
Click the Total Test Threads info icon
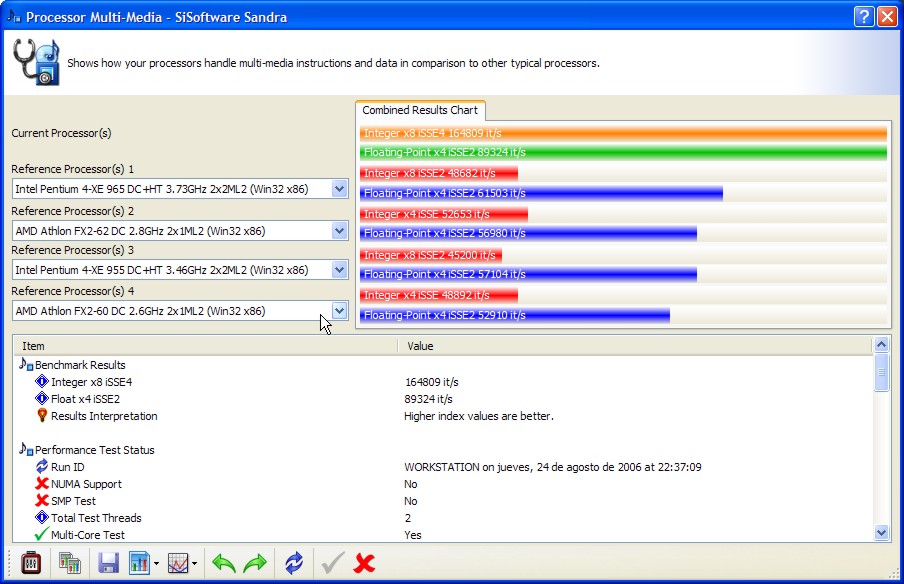point(42,517)
